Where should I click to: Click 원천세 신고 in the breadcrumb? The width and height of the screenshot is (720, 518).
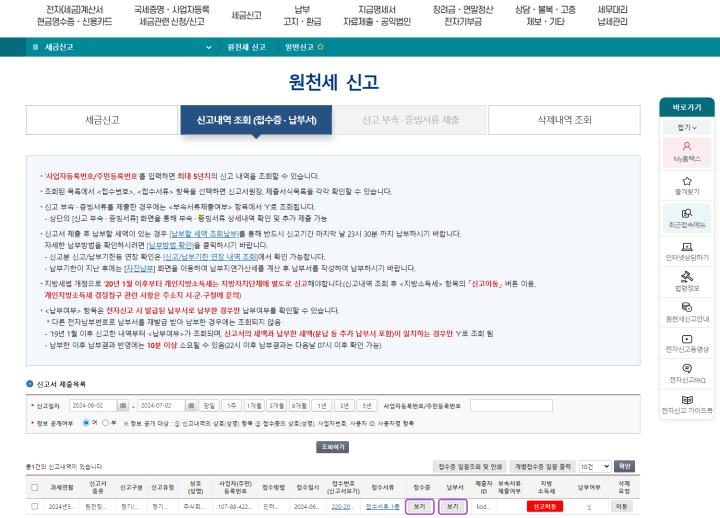[247, 47]
